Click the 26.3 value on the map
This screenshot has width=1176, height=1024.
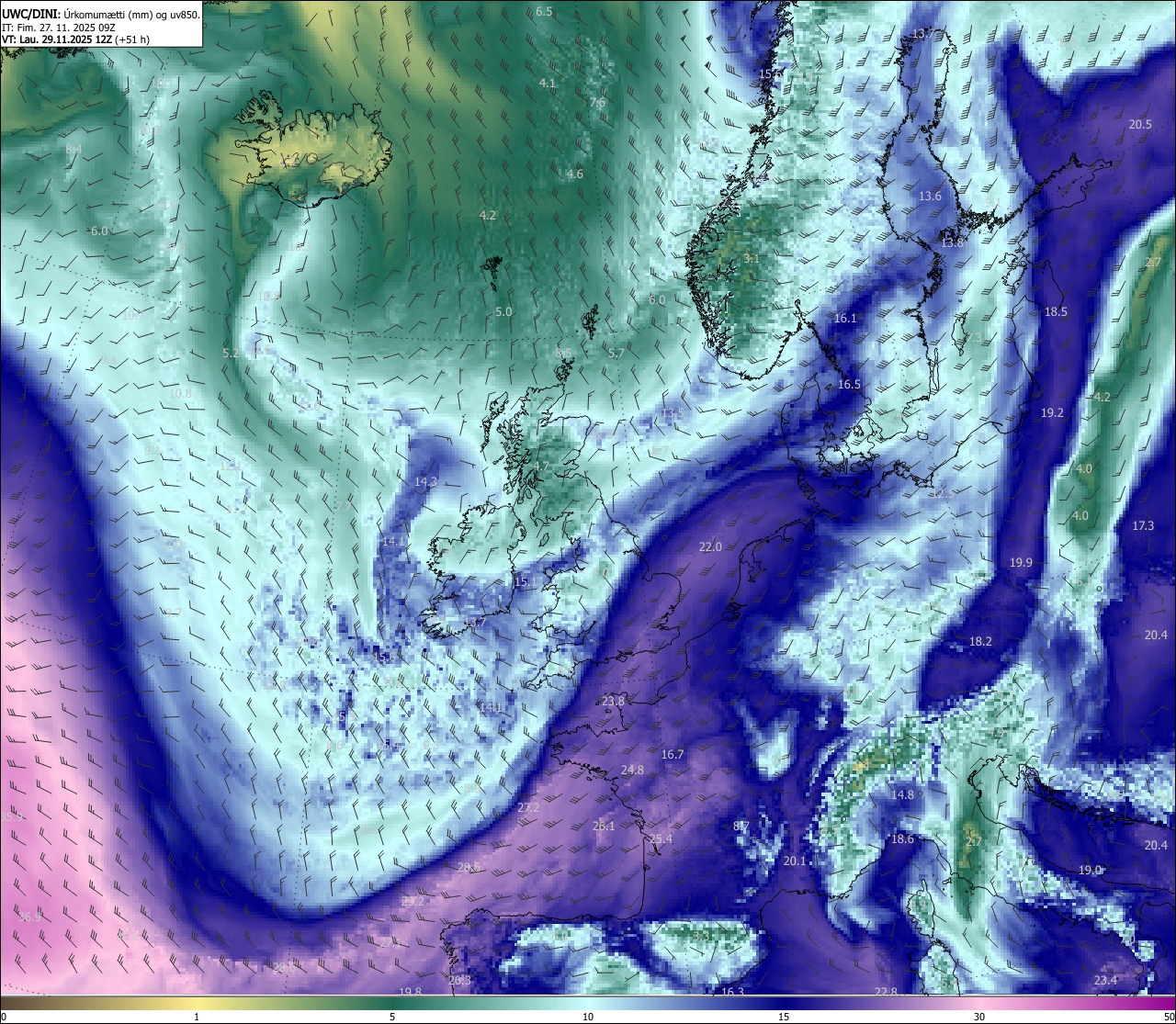tap(459, 980)
